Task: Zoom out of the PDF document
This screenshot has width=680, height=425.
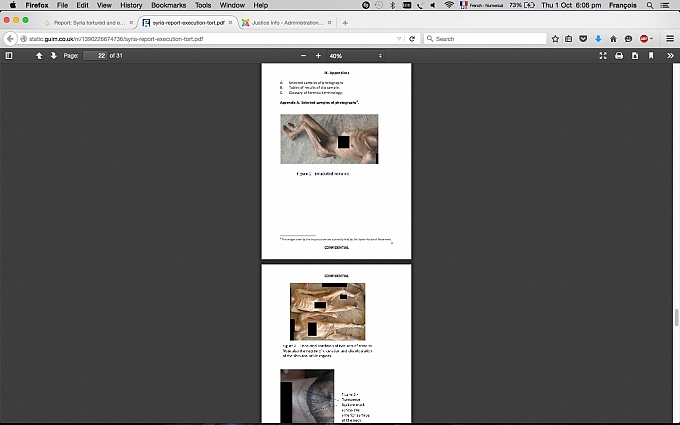Action: tap(303, 56)
